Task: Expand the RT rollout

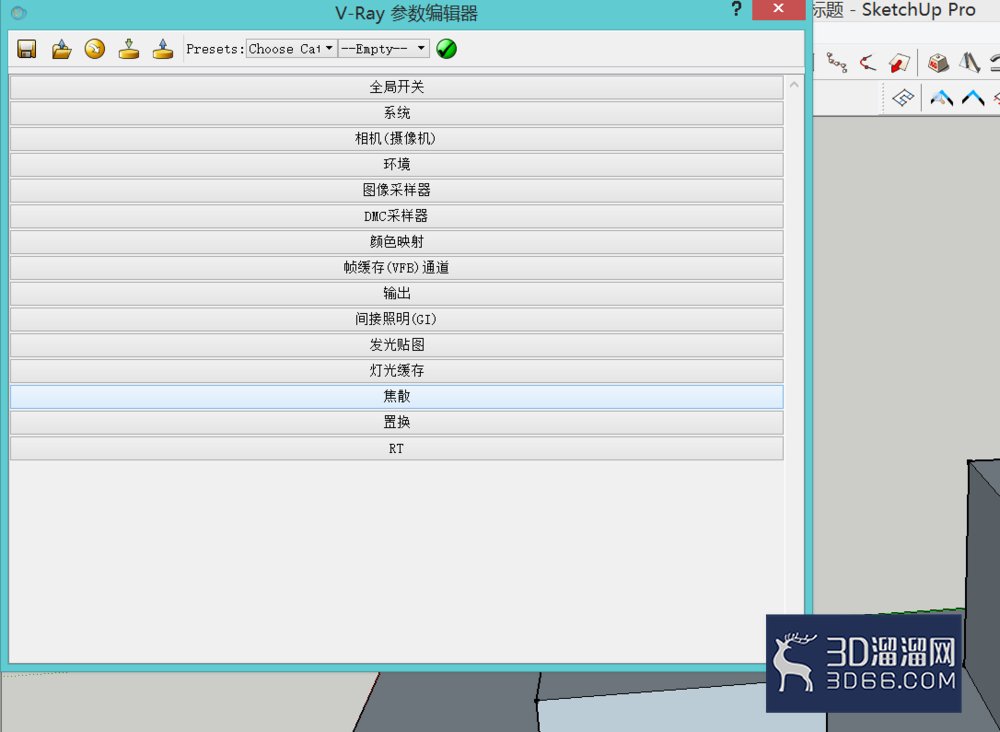Action: (x=397, y=448)
